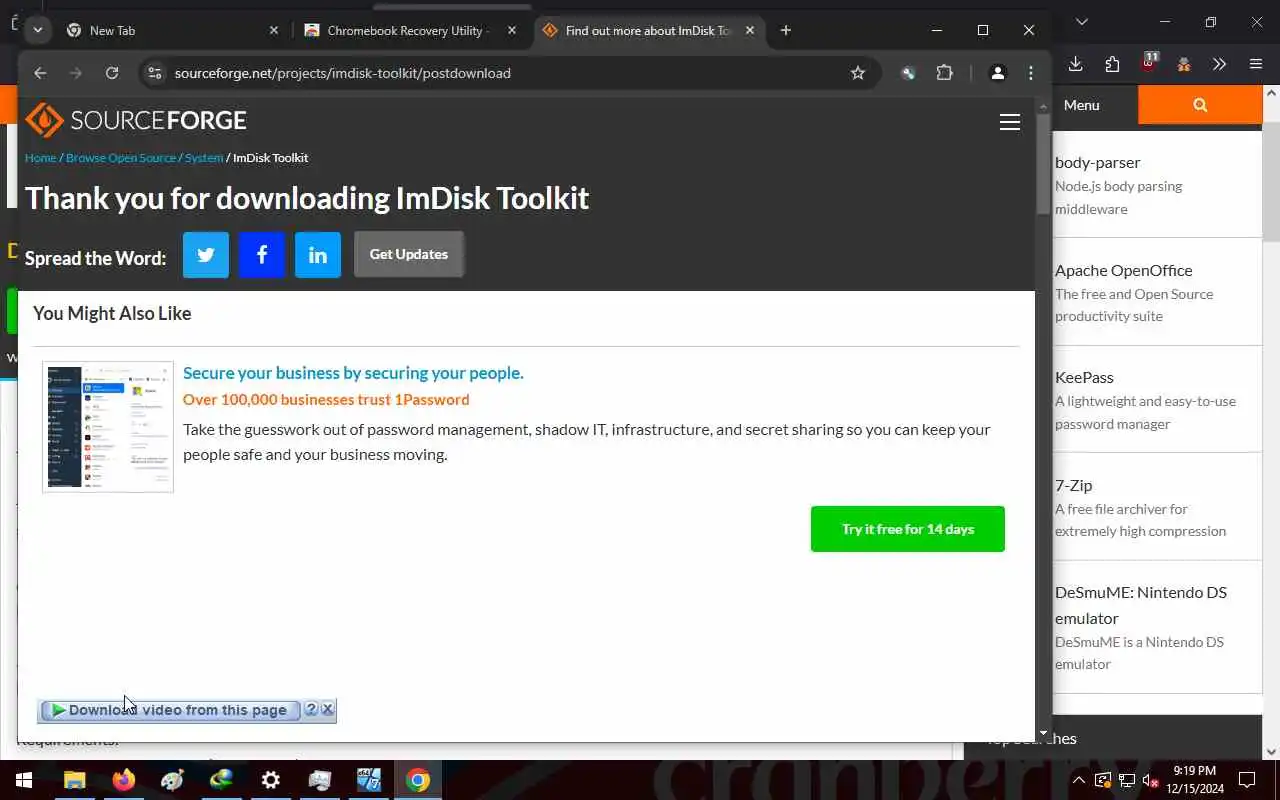Switch to the New Tab tab

(170, 30)
